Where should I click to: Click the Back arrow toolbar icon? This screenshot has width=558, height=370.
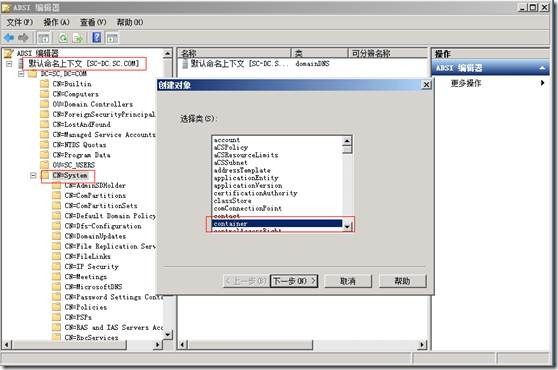click(x=9, y=37)
